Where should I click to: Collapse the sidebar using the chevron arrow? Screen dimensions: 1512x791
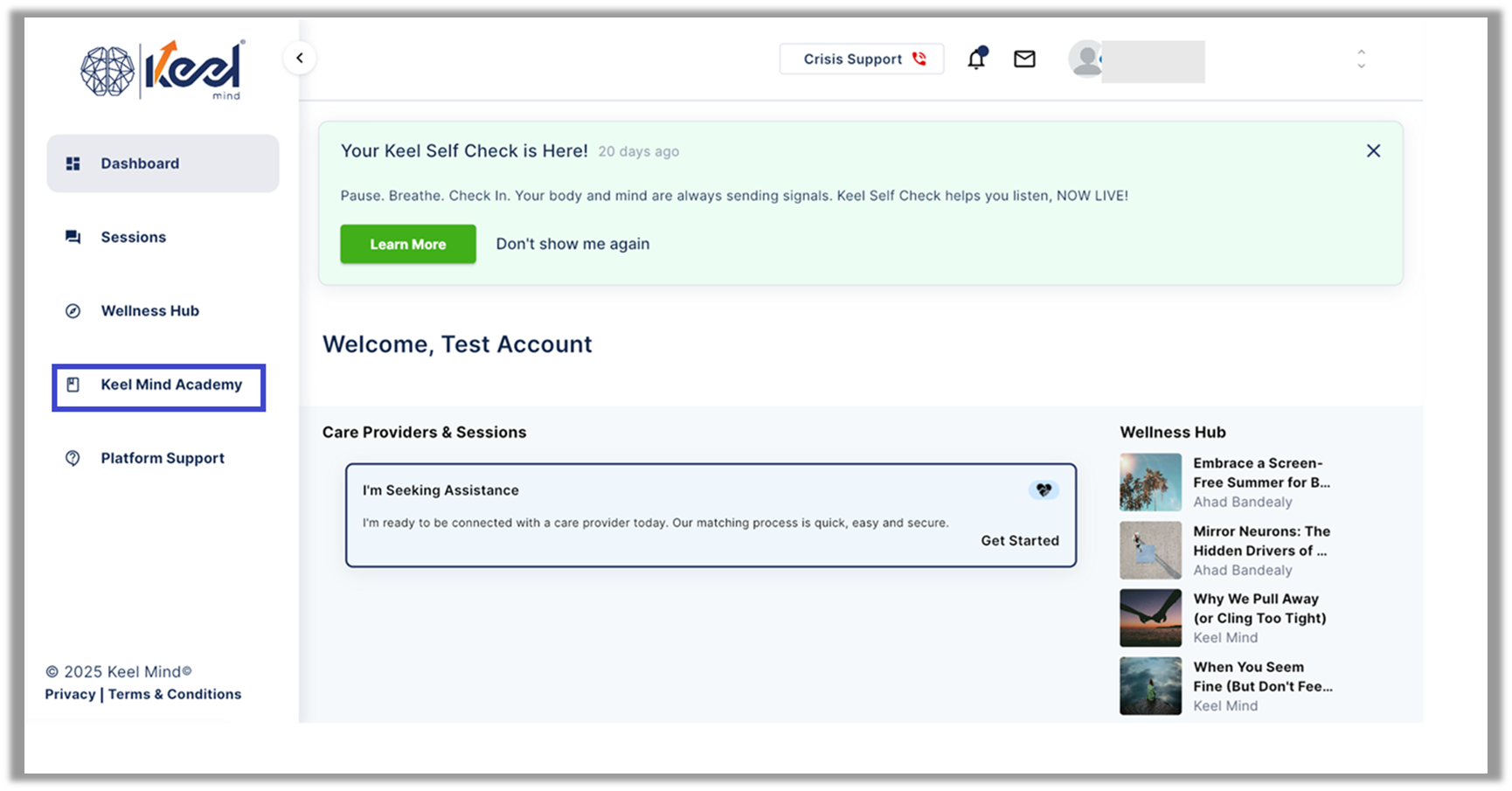(300, 57)
